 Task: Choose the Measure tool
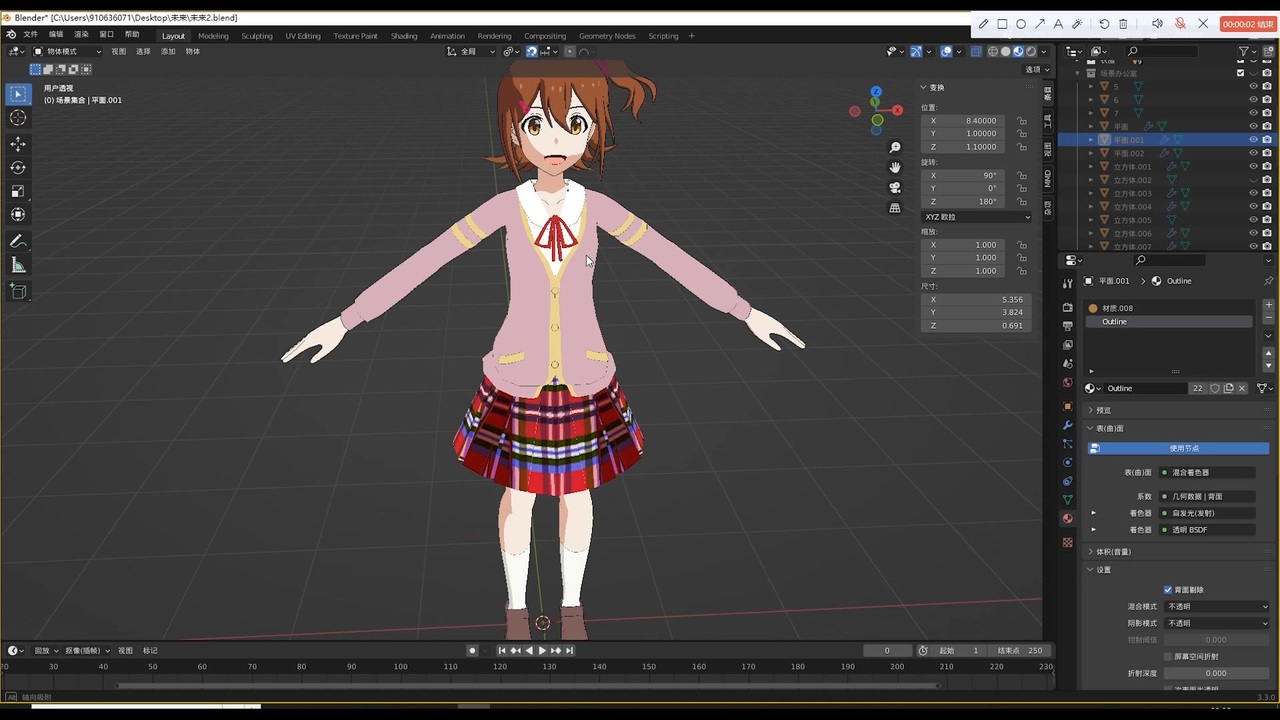tap(18, 265)
